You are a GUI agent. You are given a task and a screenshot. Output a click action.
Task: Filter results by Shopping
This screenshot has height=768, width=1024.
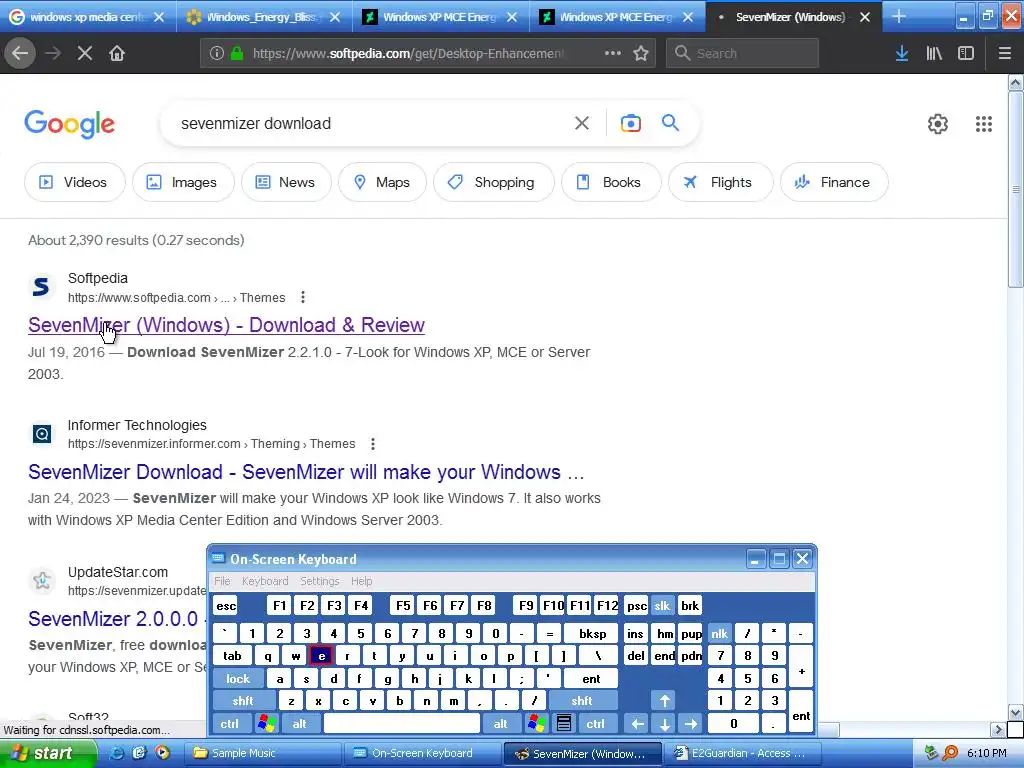(x=493, y=182)
